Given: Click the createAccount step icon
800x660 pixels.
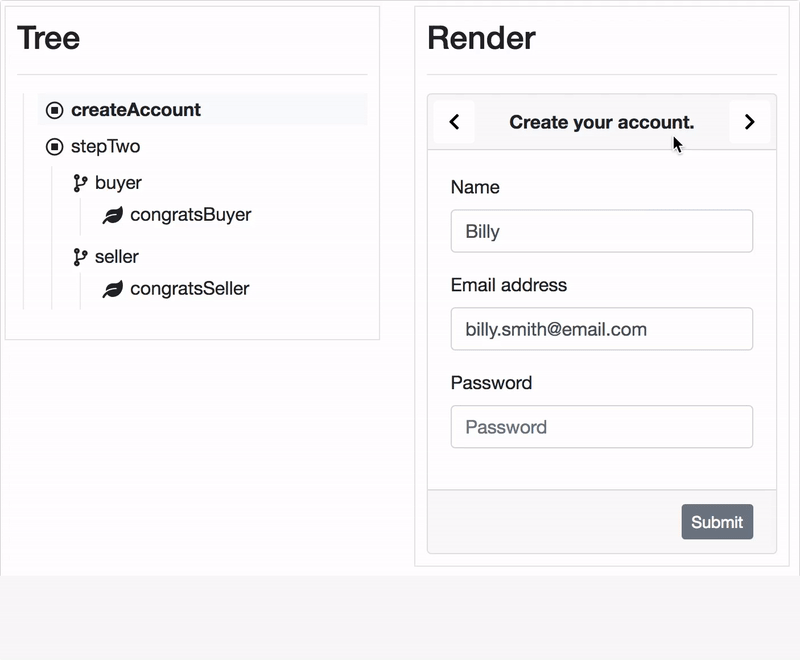Looking at the screenshot, I should [x=55, y=110].
